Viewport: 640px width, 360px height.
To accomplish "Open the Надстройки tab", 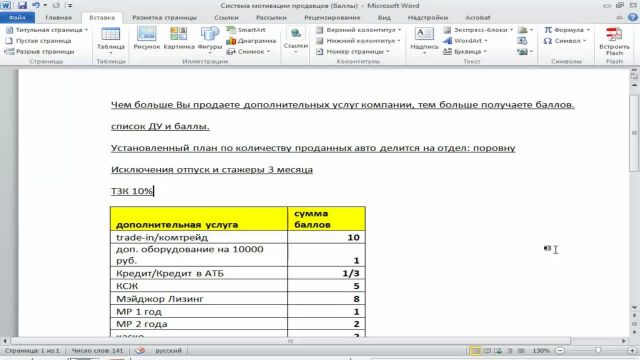I will 427,18.
